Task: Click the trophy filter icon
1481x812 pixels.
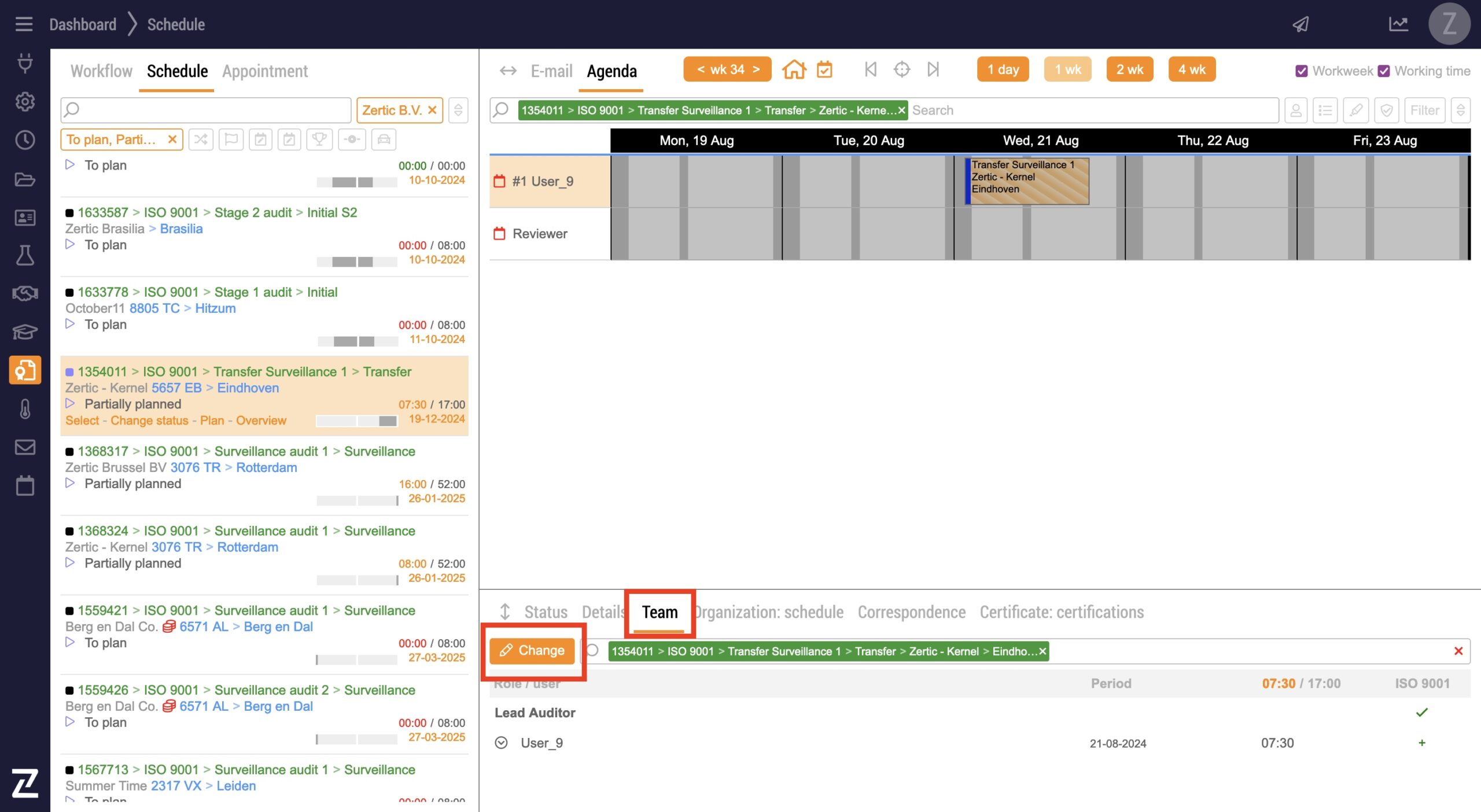Action: pos(319,139)
